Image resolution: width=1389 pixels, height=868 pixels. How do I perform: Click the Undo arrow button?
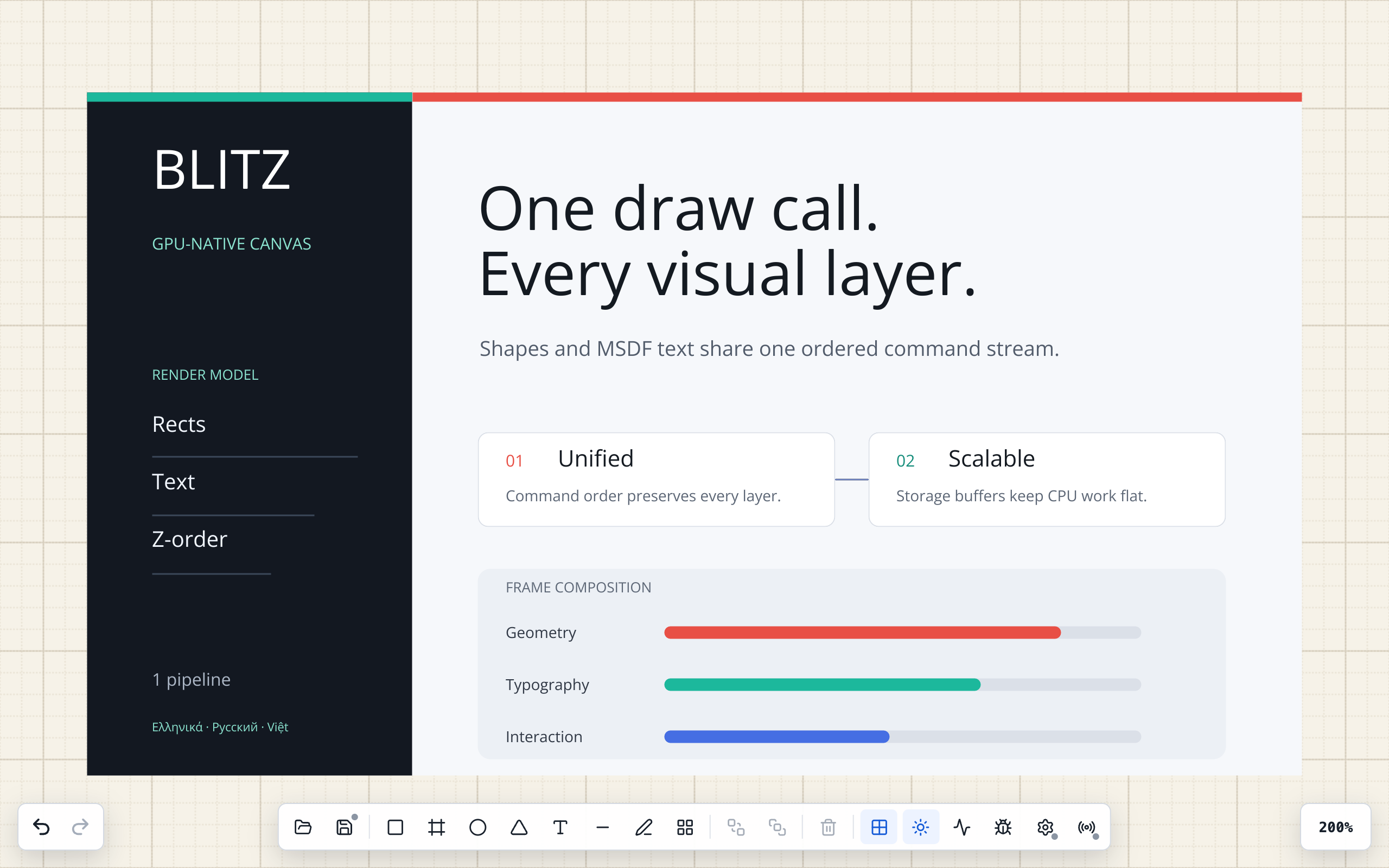tap(41, 827)
